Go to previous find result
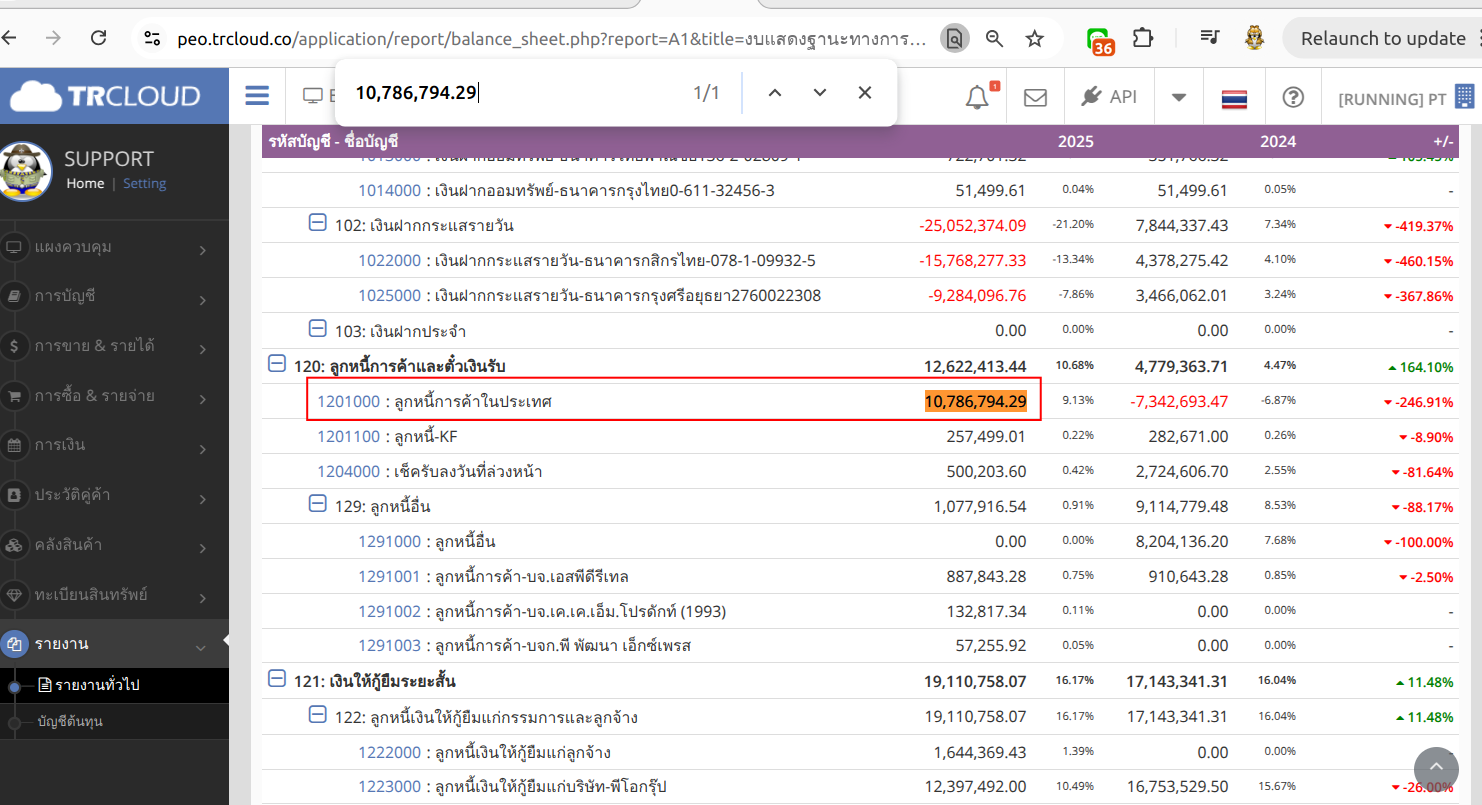Screen dimensions: 1482x805 774,93
